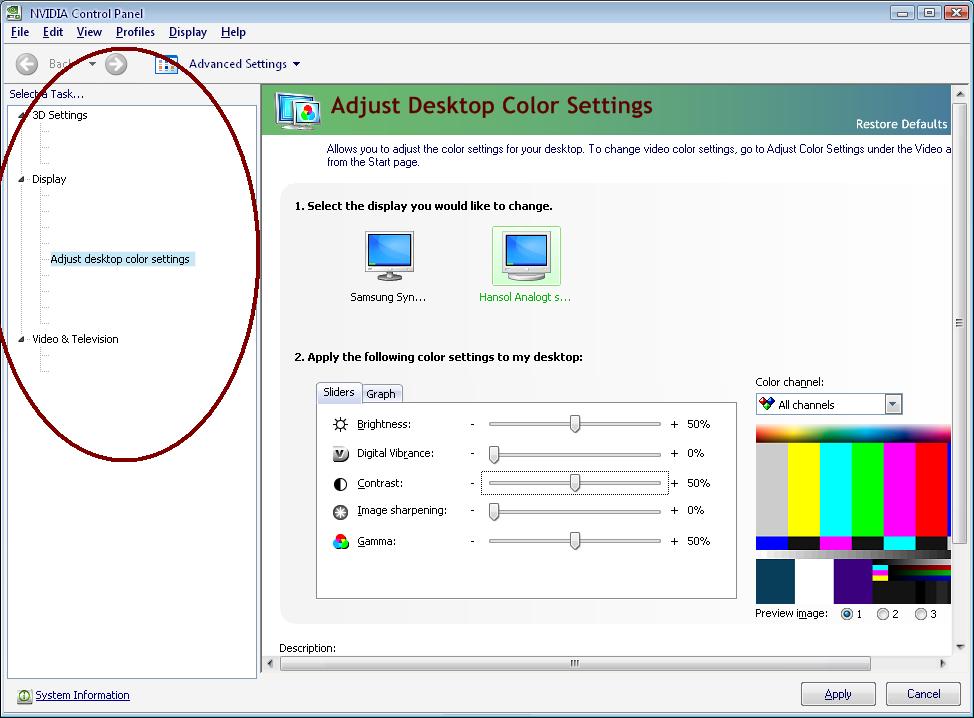Click the color bars preview image
The height and width of the screenshot is (718, 974).
coord(853,514)
